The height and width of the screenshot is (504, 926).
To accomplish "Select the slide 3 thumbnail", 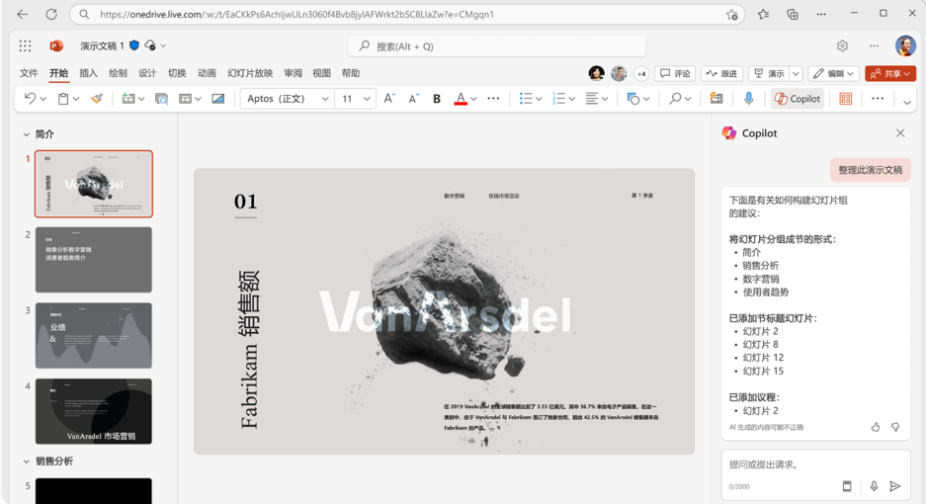I will [x=93, y=336].
